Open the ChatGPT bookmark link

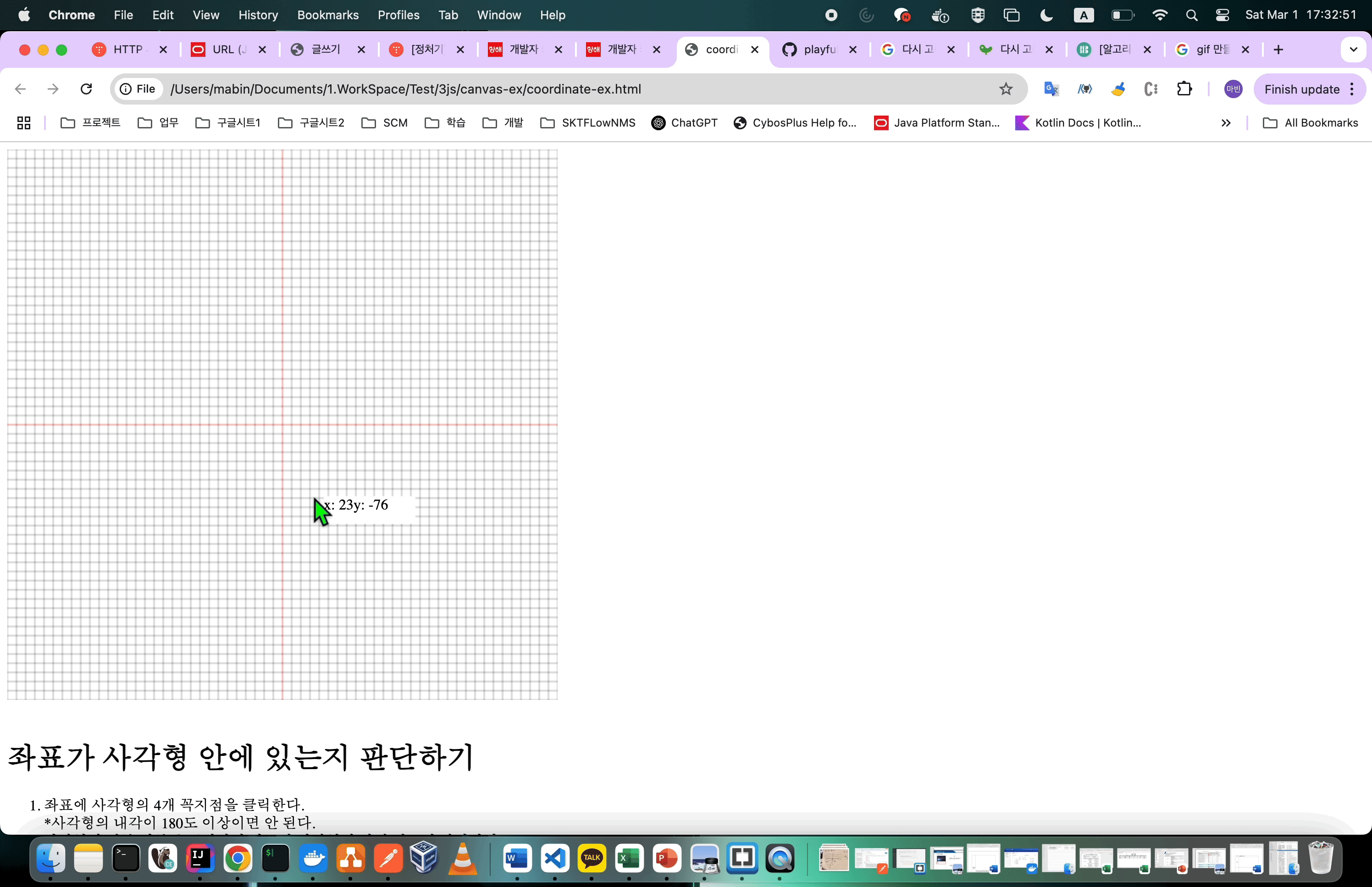tap(684, 122)
